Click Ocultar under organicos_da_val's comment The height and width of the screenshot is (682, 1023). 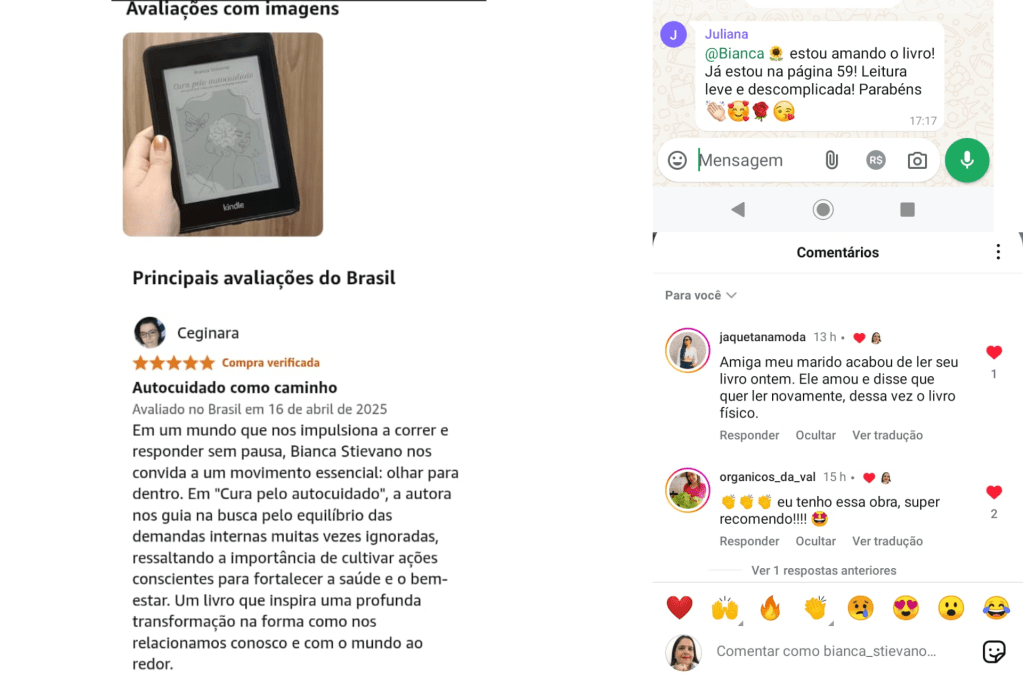[815, 541]
